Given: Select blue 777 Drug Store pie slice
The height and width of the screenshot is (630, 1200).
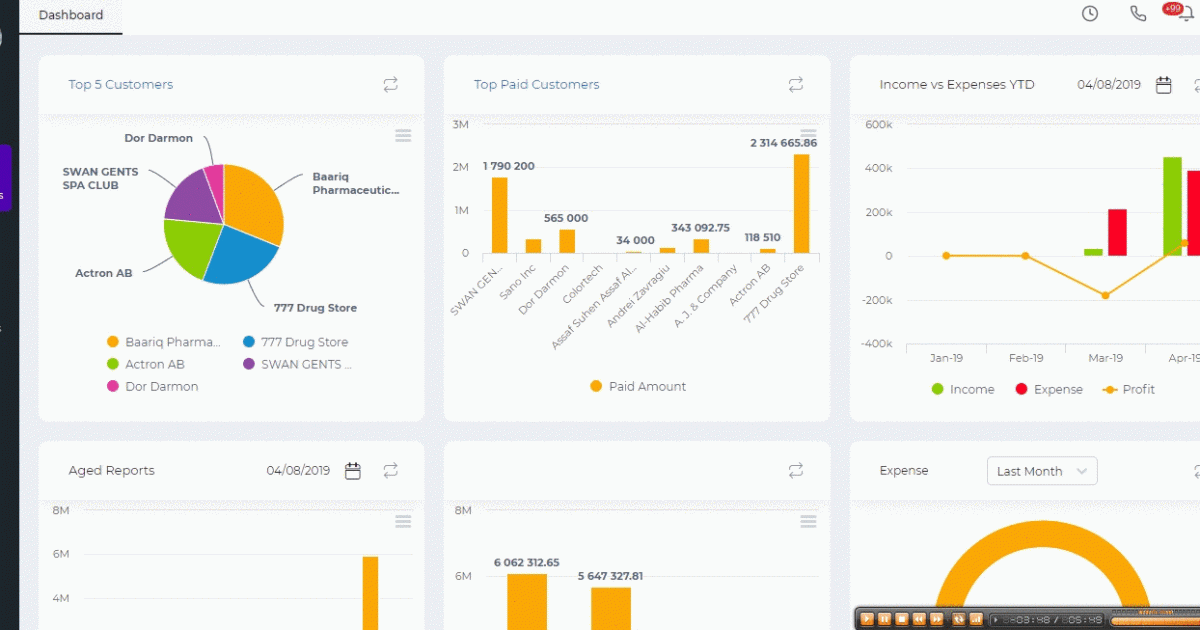Looking at the screenshot, I should [240, 255].
